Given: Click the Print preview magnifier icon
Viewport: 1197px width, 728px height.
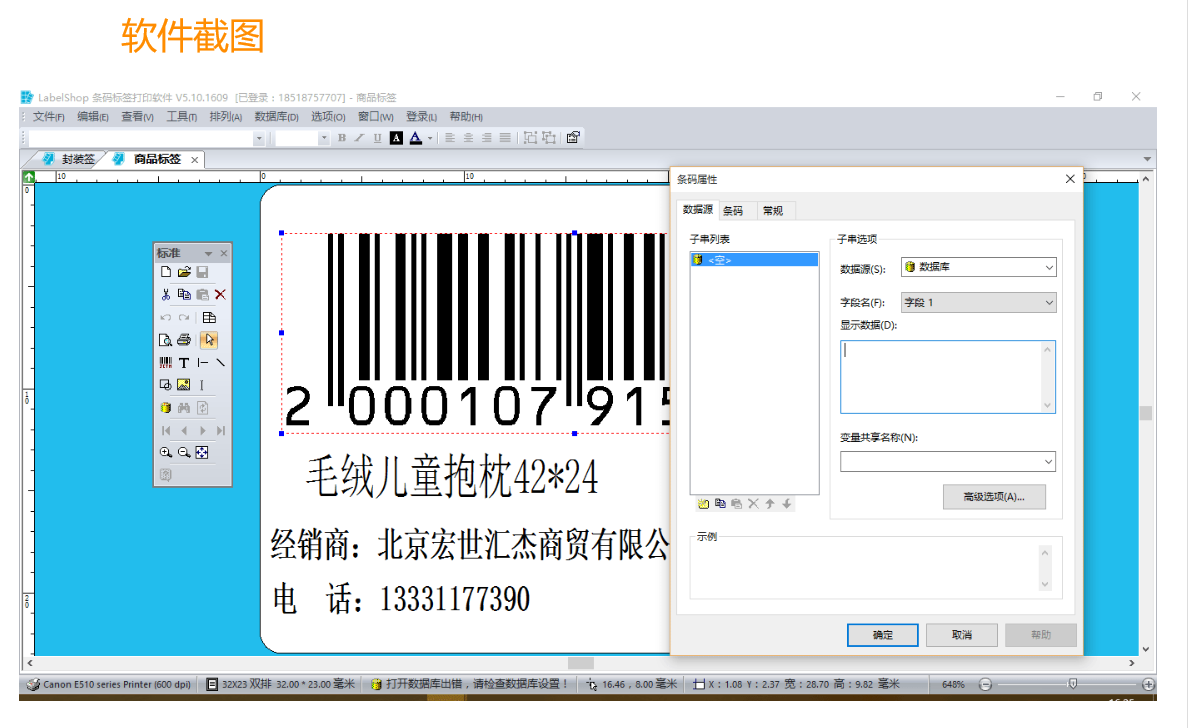Looking at the screenshot, I should point(166,340).
